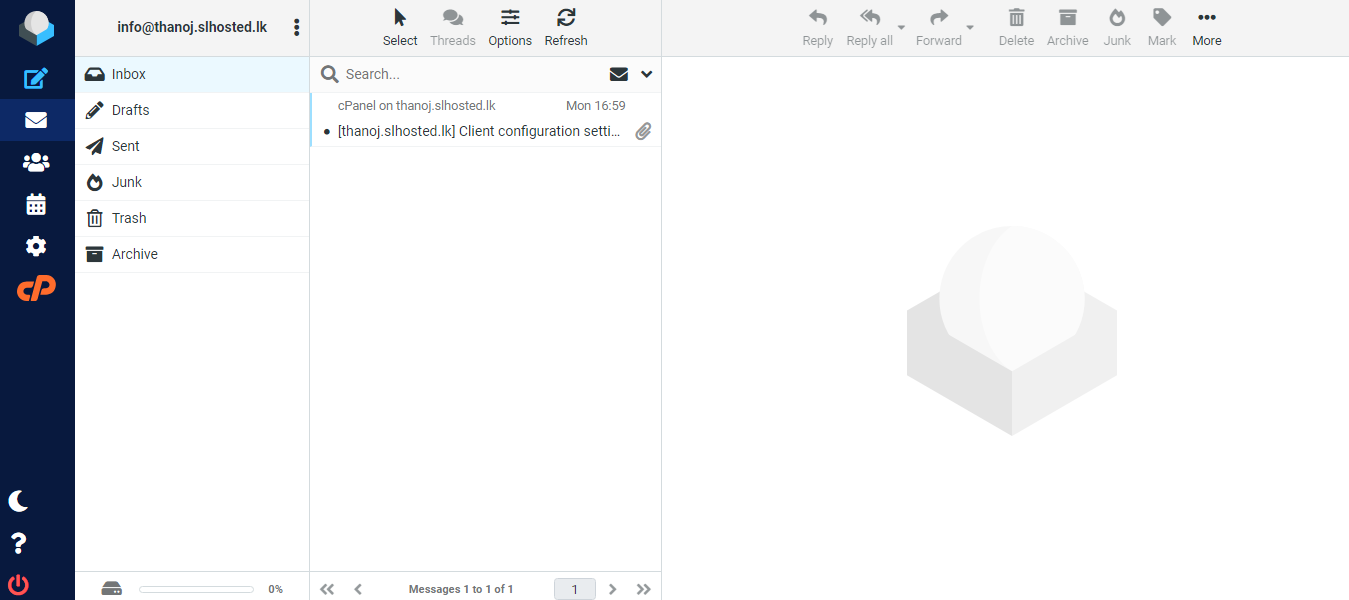The width and height of the screenshot is (1349, 600).
Task: Expand the search options chevron
Action: (647, 74)
